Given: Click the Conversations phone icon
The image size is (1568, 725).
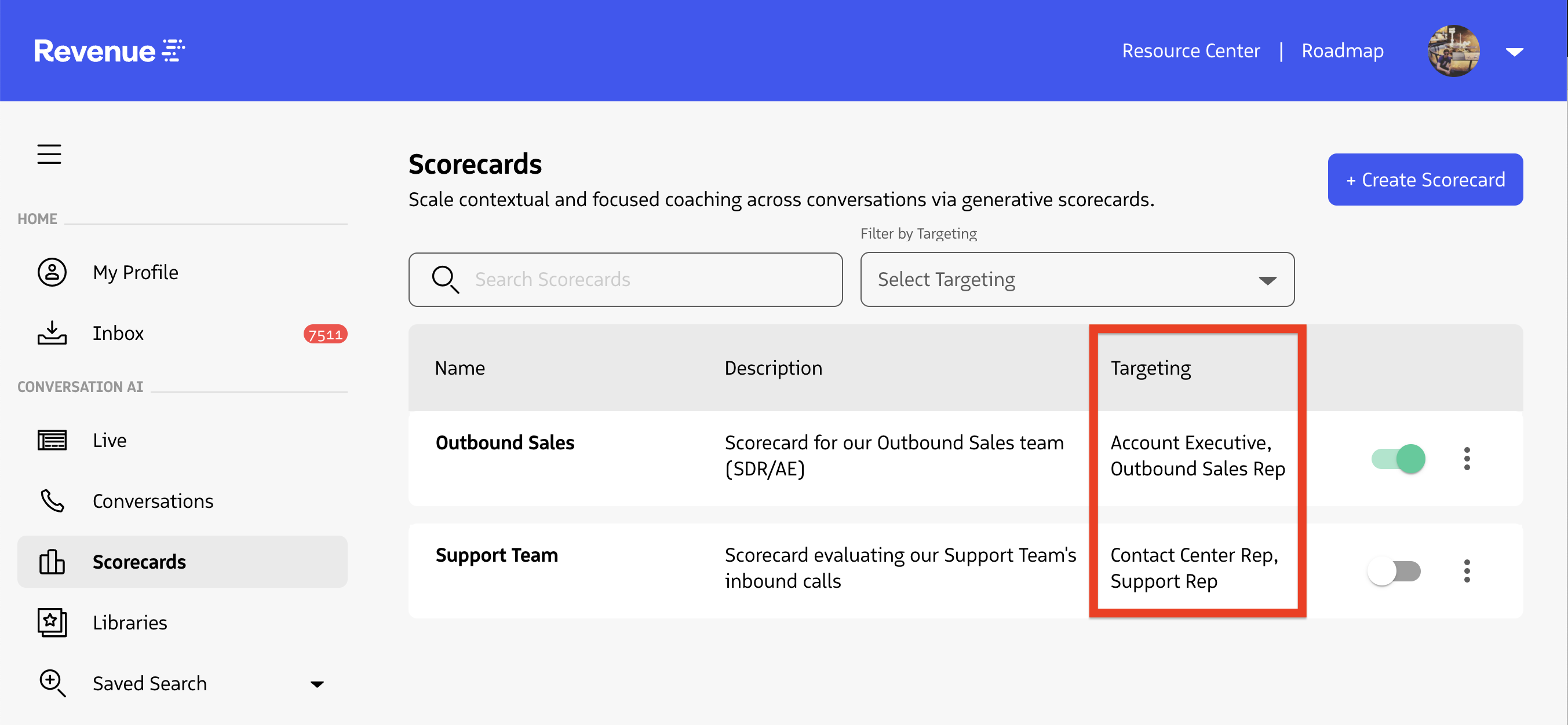Looking at the screenshot, I should point(52,500).
